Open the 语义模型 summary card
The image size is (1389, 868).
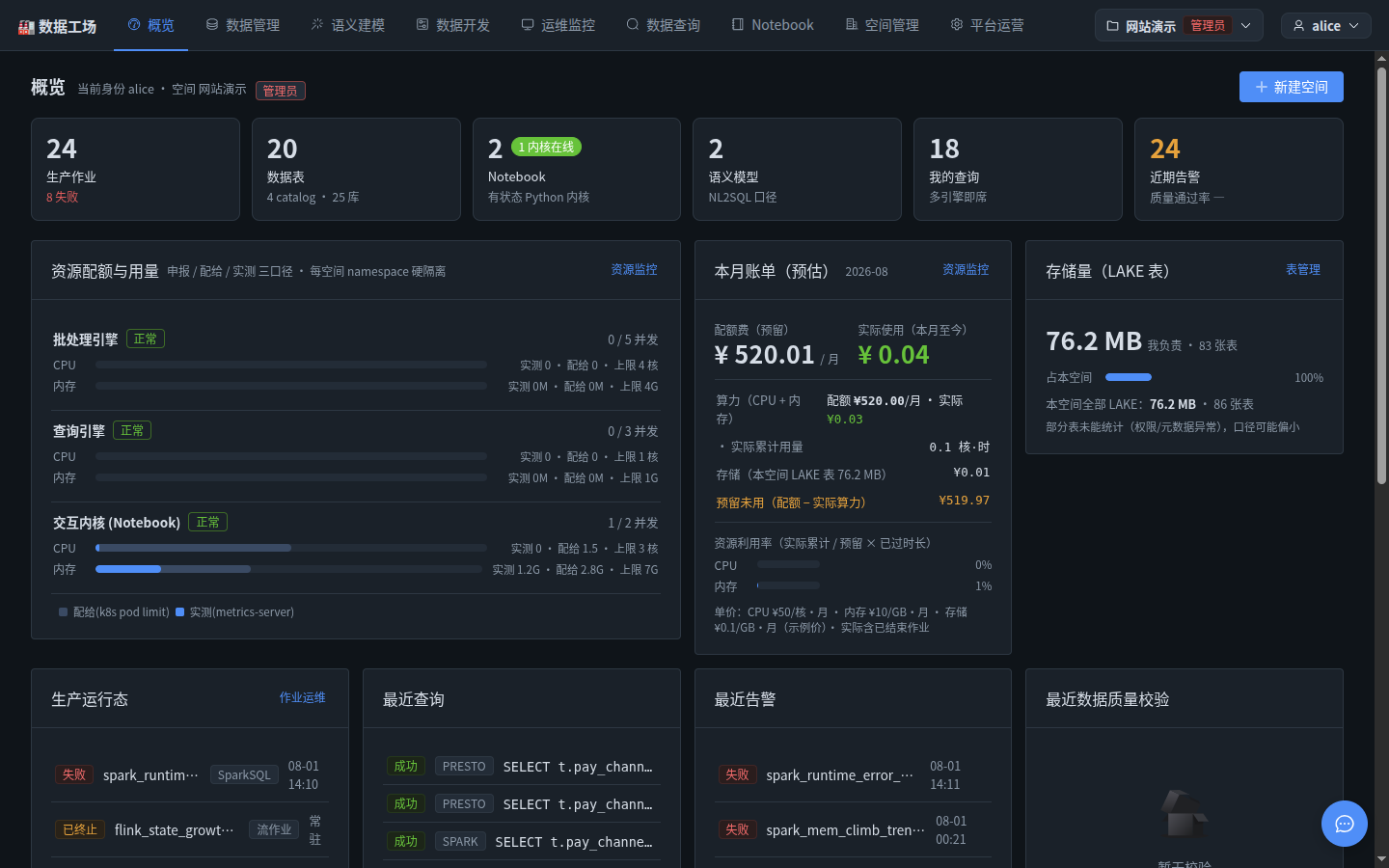pos(797,170)
